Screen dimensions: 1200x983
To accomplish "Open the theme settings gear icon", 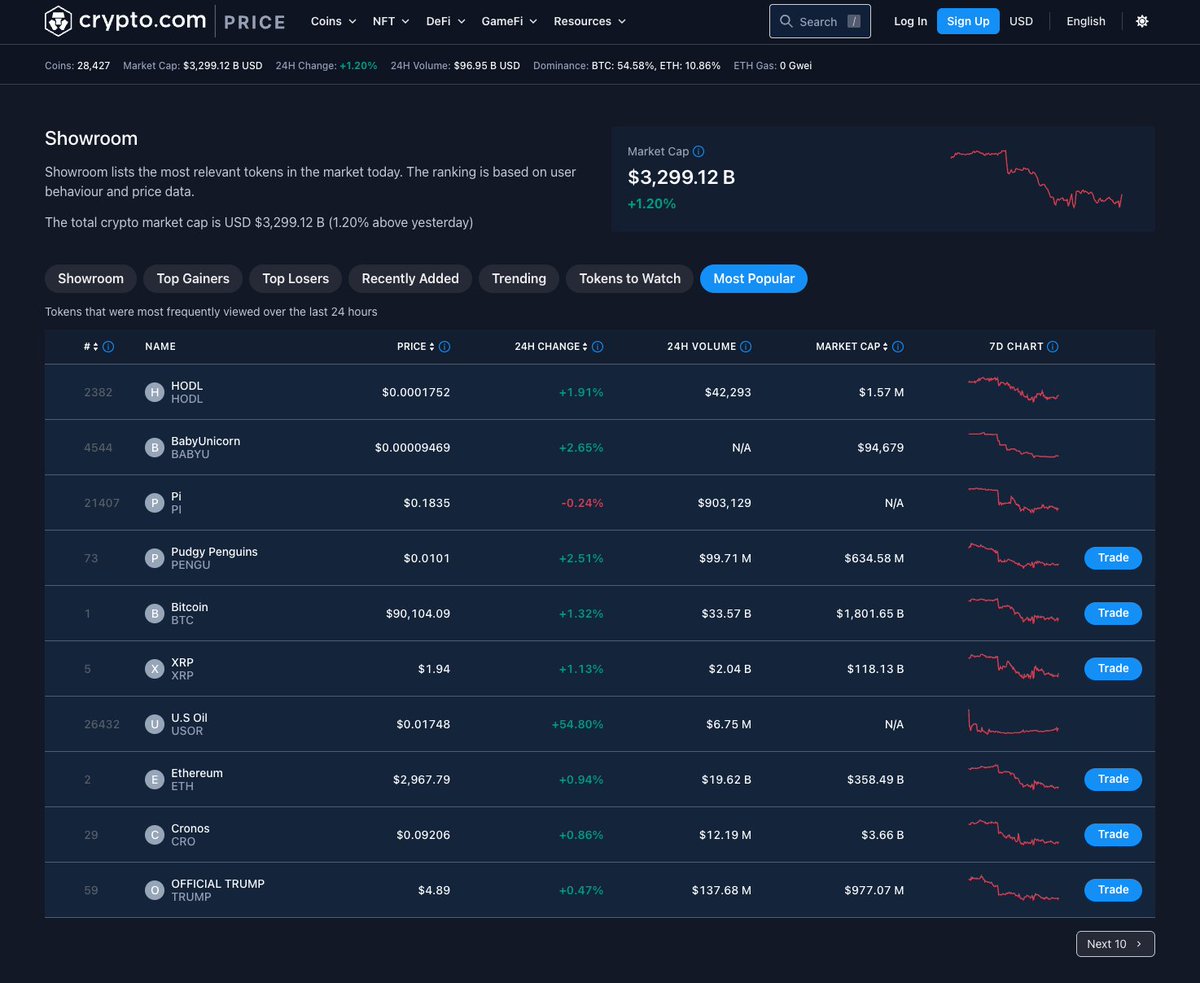I will [1142, 21].
